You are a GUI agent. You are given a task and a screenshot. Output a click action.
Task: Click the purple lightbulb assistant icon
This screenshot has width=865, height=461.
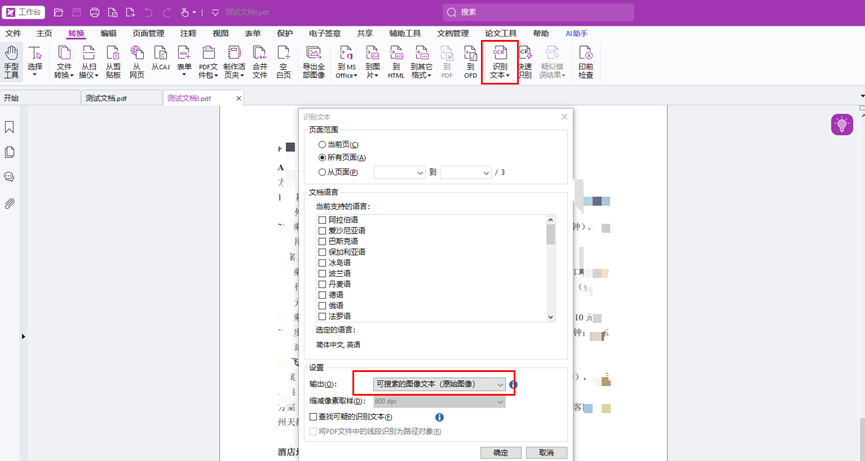click(x=841, y=124)
